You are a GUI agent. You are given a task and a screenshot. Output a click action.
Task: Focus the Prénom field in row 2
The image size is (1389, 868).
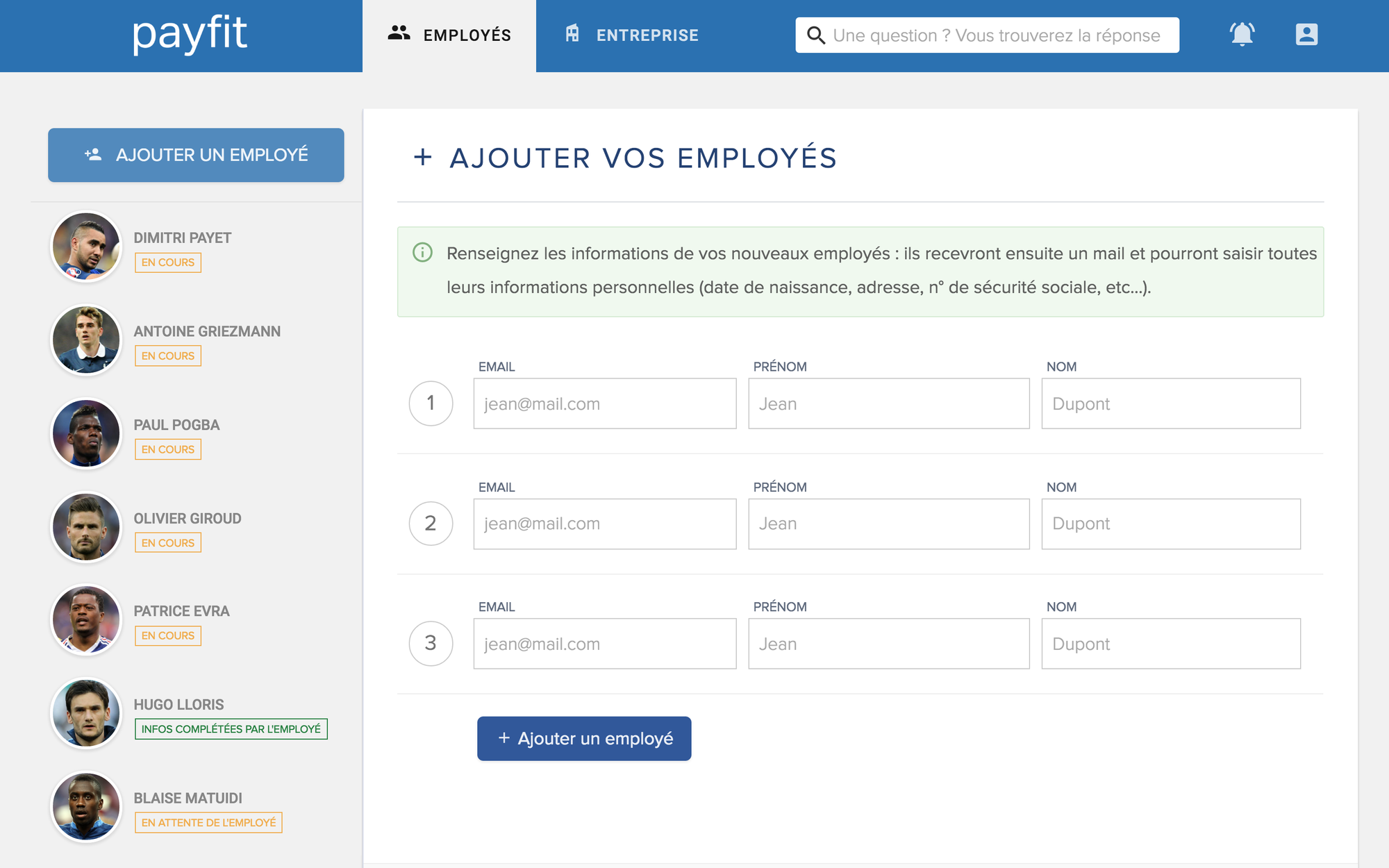(888, 524)
